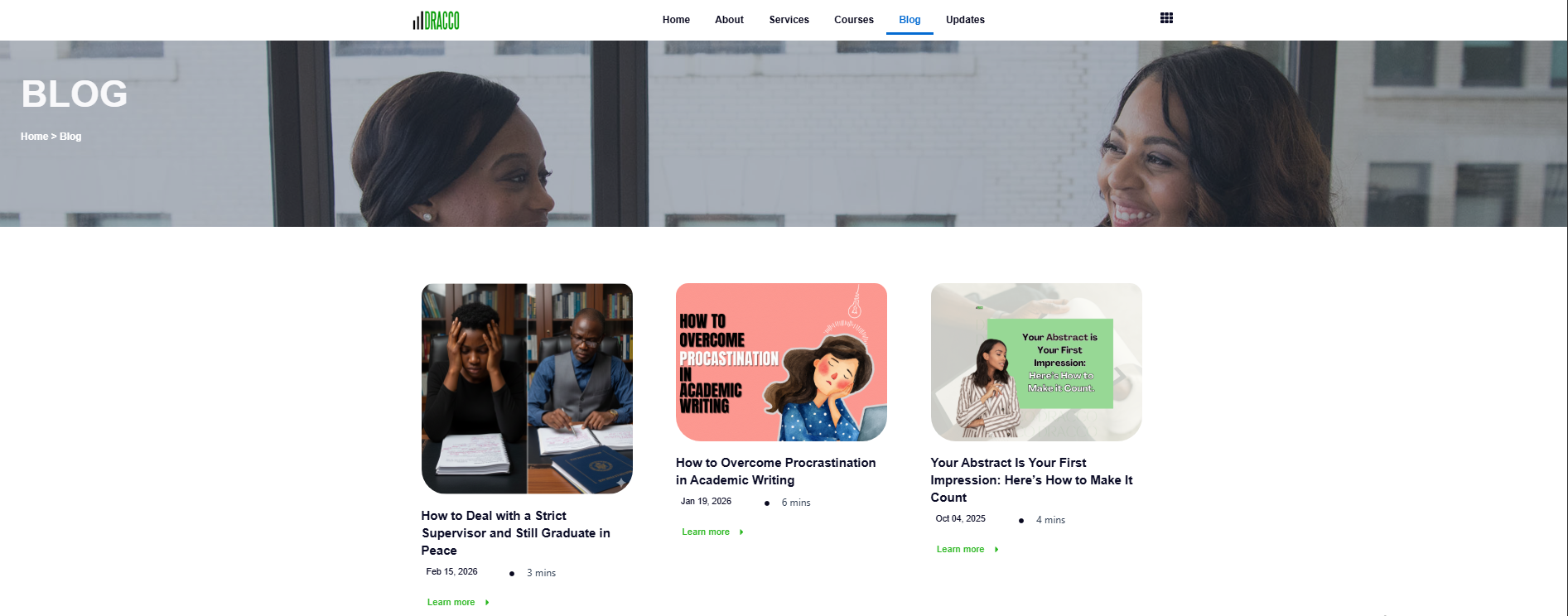Viewport: 1568px width, 616px height.
Task: Open the Home navigation item
Action: point(676,20)
